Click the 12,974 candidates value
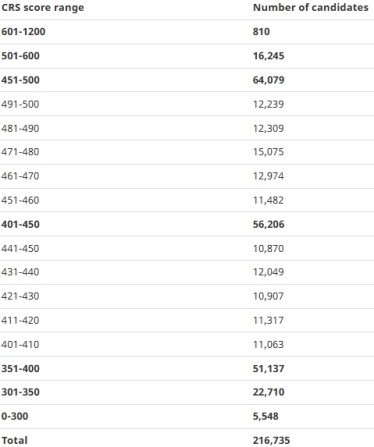374x447 pixels. click(268, 176)
